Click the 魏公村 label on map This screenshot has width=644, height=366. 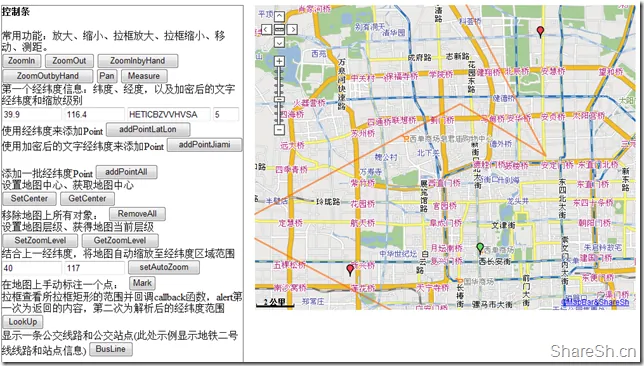[386, 157]
